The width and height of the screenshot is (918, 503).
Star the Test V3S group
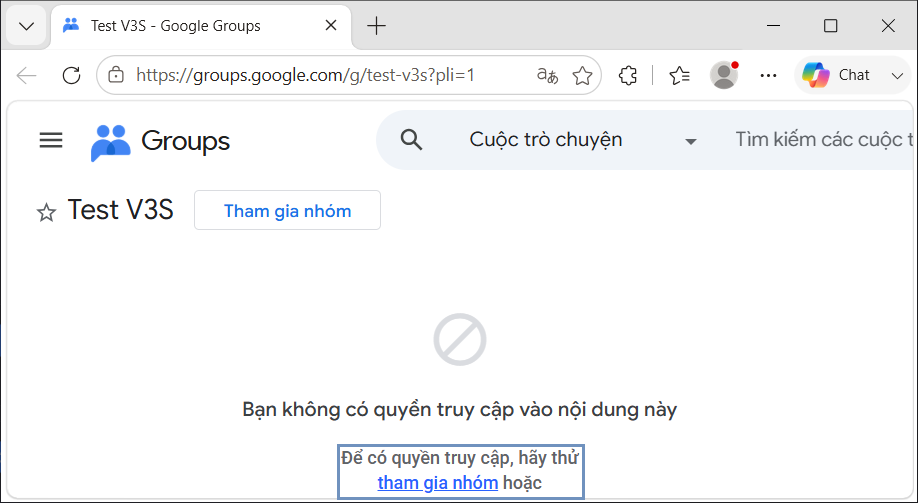tap(46, 213)
